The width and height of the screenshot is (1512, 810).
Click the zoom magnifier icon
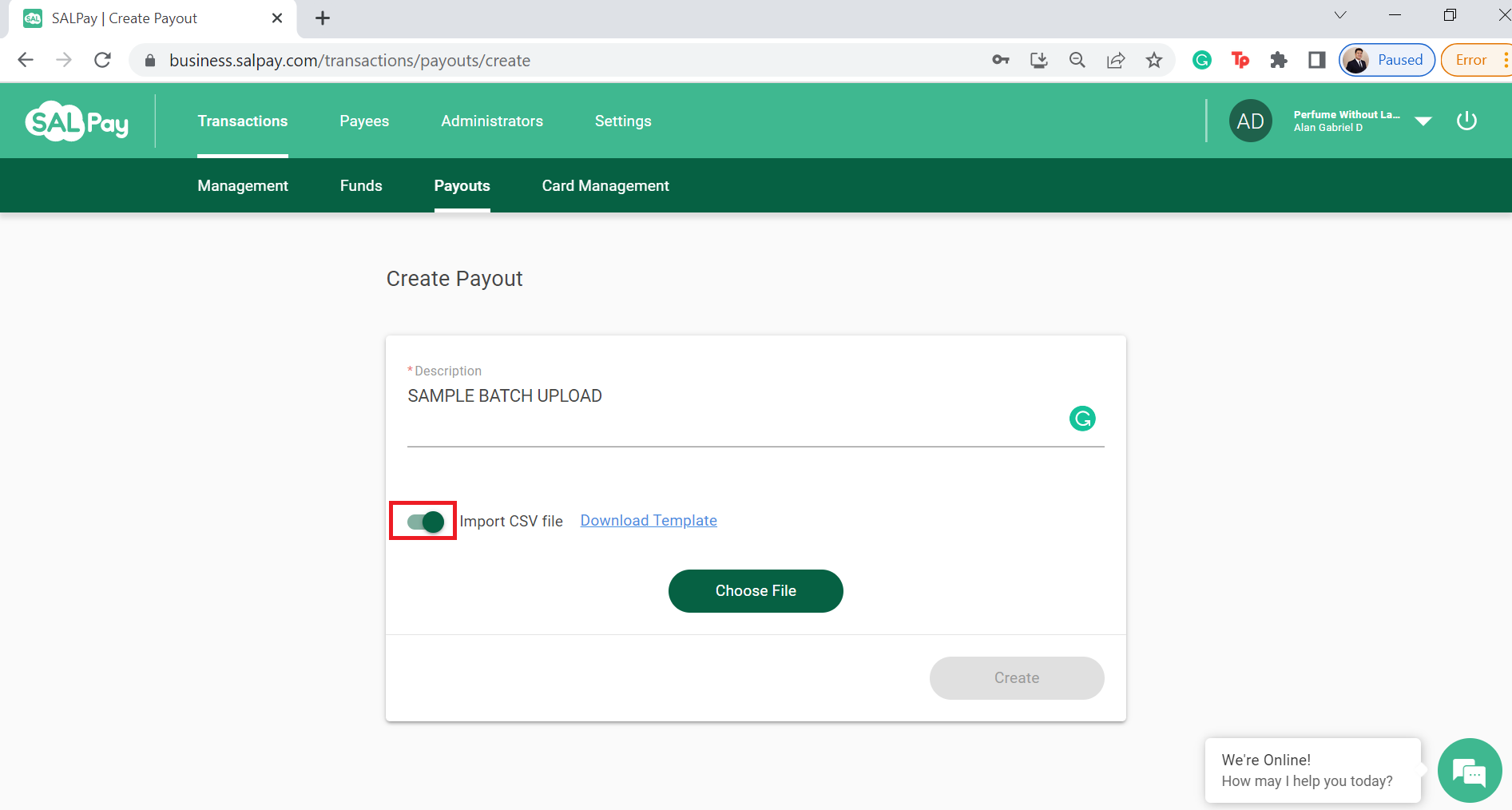(1077, 60)
